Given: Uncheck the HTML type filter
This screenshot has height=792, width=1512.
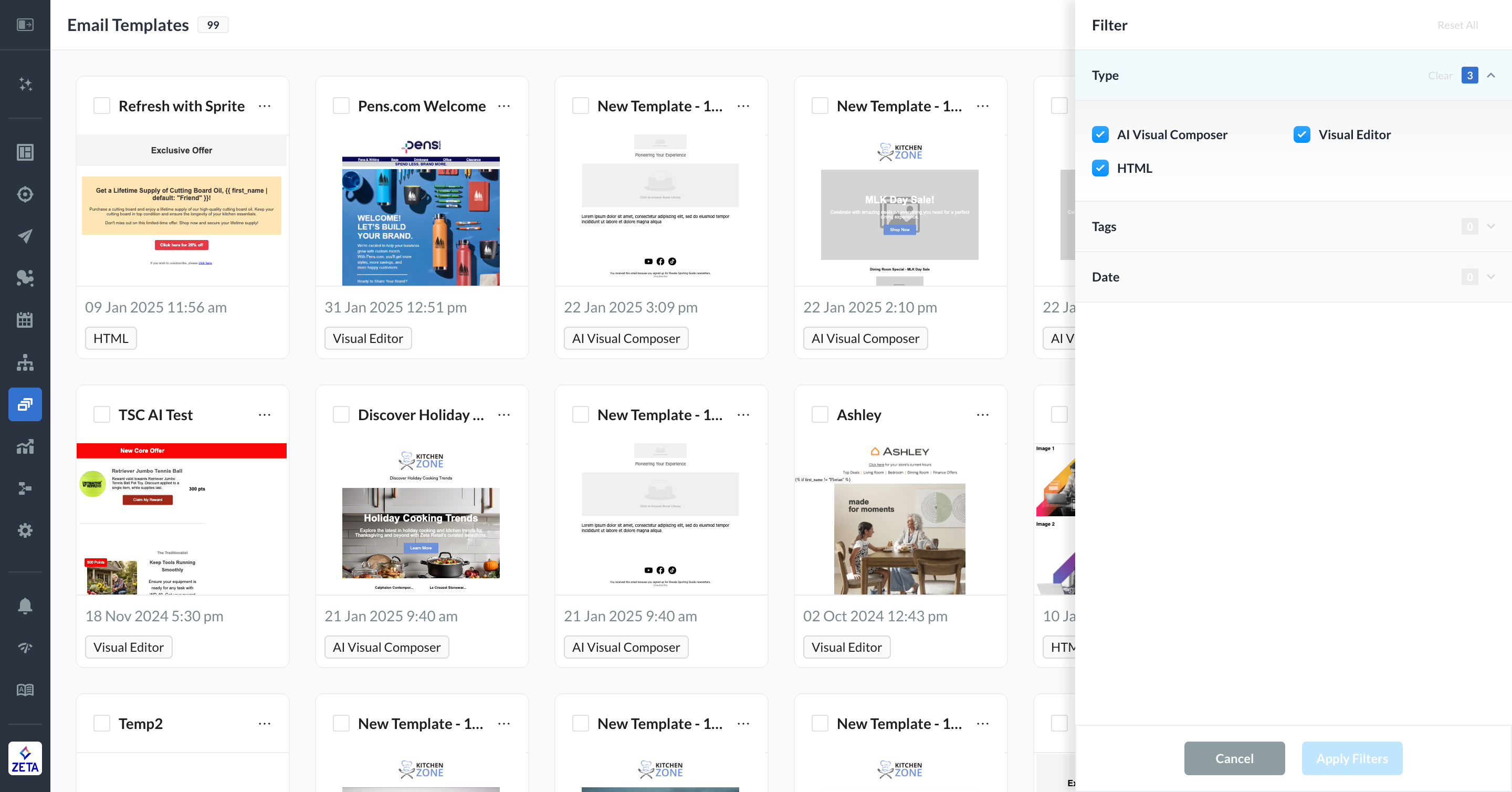Looking at the screenshot, I should (x=1100, y=168).
